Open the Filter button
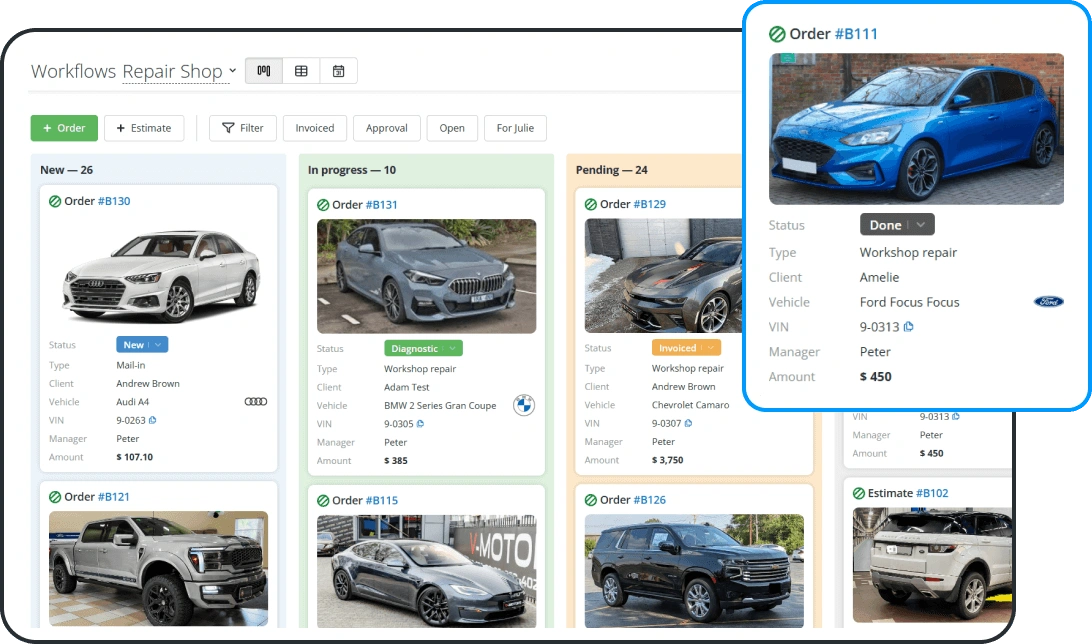The width and height of the screenshot is (1092, 644). pos(243,128)
